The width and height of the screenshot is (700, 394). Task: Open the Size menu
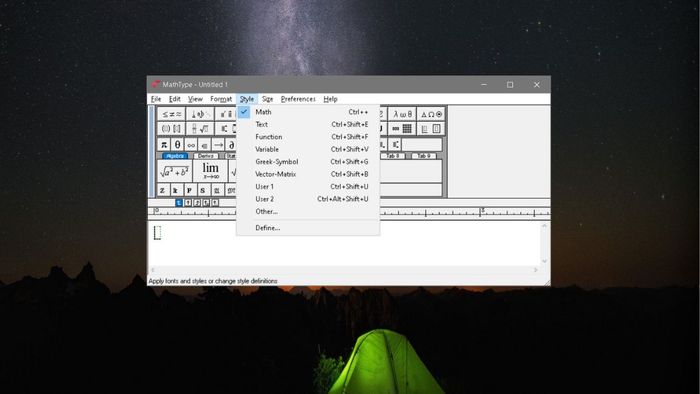(267, 99)
